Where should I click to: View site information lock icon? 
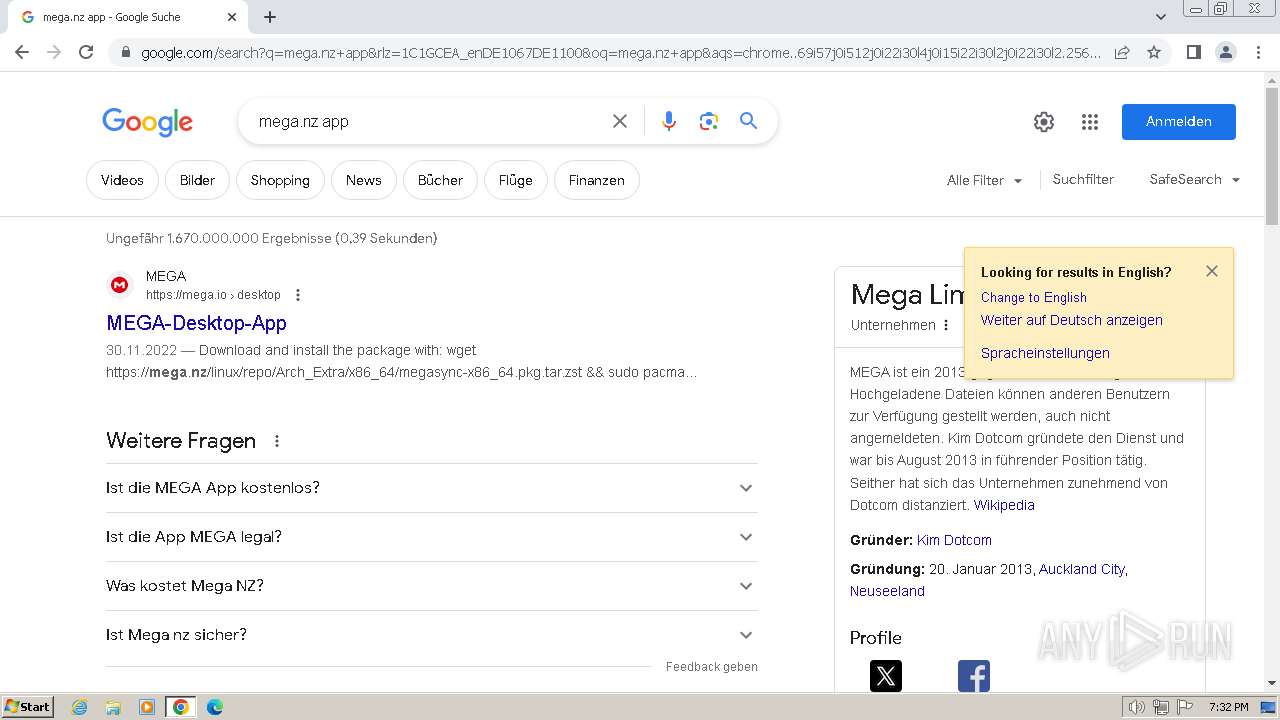[126, 52]
